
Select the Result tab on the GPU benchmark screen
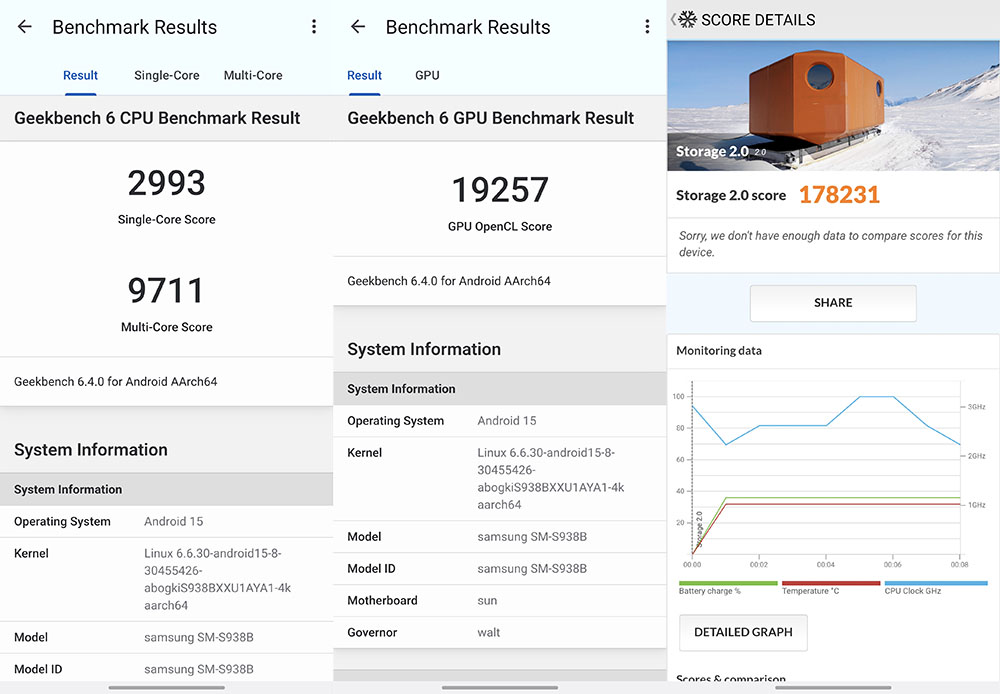pos(364,75)
